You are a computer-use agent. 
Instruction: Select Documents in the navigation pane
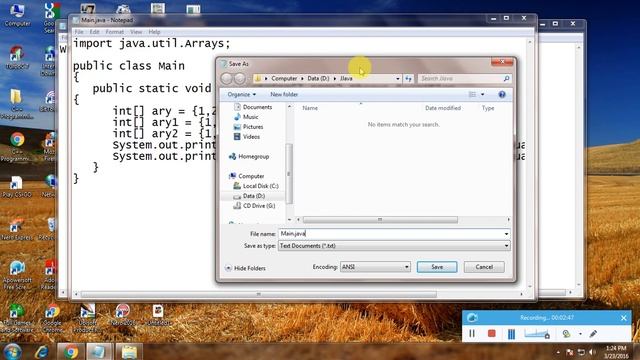(257, 107)
